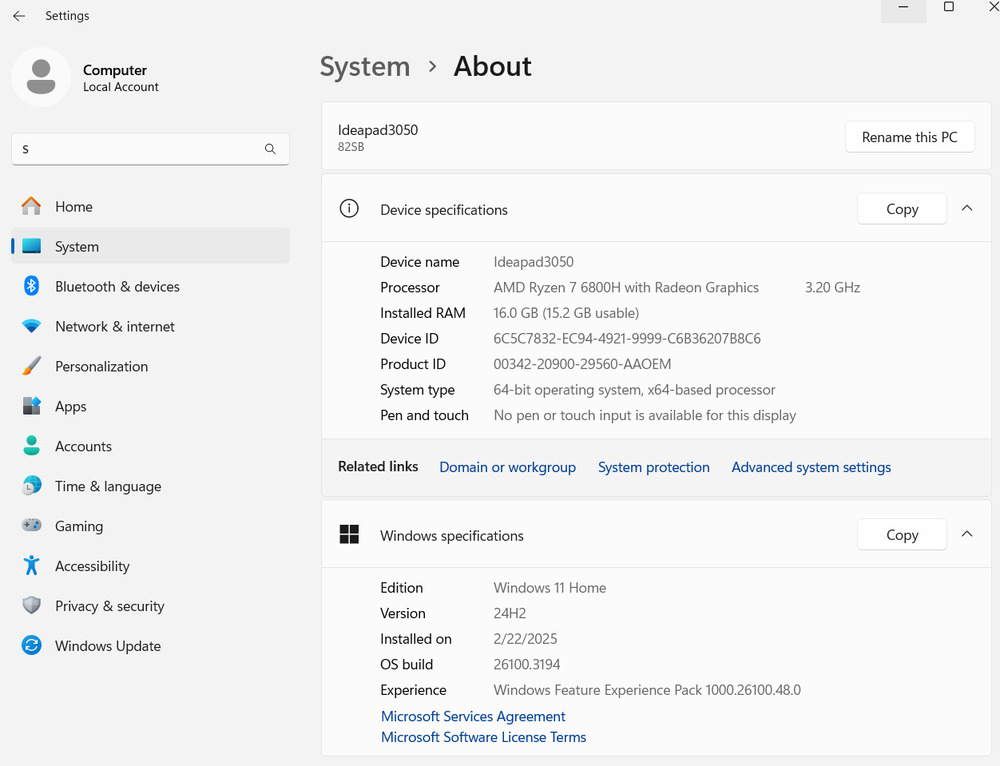
Task: Open Personalization settings
Action: [x=151, y=366]
